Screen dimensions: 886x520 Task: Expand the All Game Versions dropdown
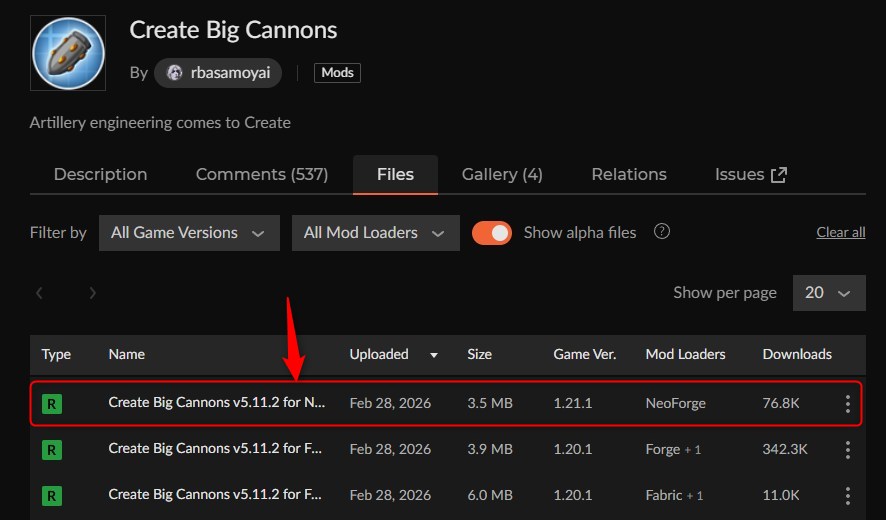(x=189, y=233)
